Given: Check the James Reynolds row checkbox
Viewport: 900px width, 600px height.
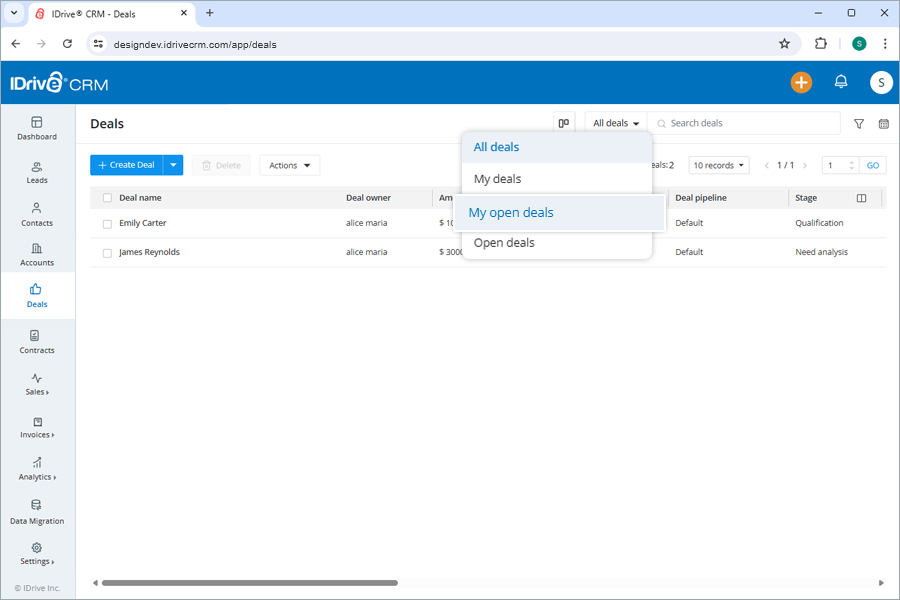Looking at the screenshot, I should click(107, 252).
